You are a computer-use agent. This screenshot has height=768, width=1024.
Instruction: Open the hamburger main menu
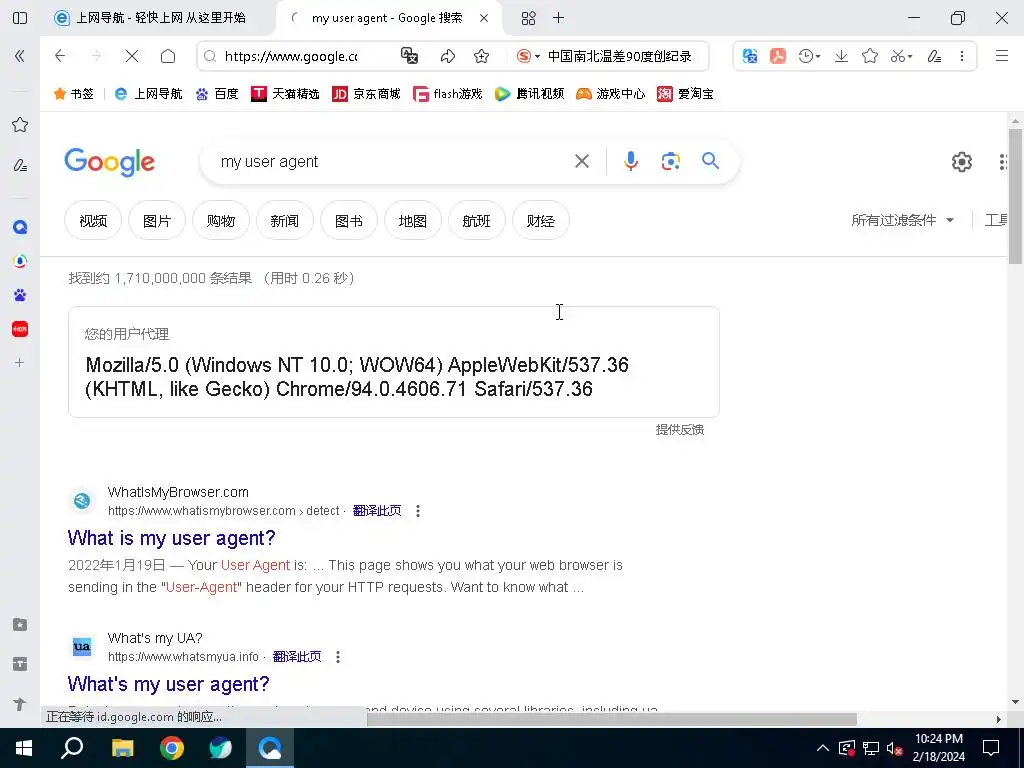(x=1002, y=56)
